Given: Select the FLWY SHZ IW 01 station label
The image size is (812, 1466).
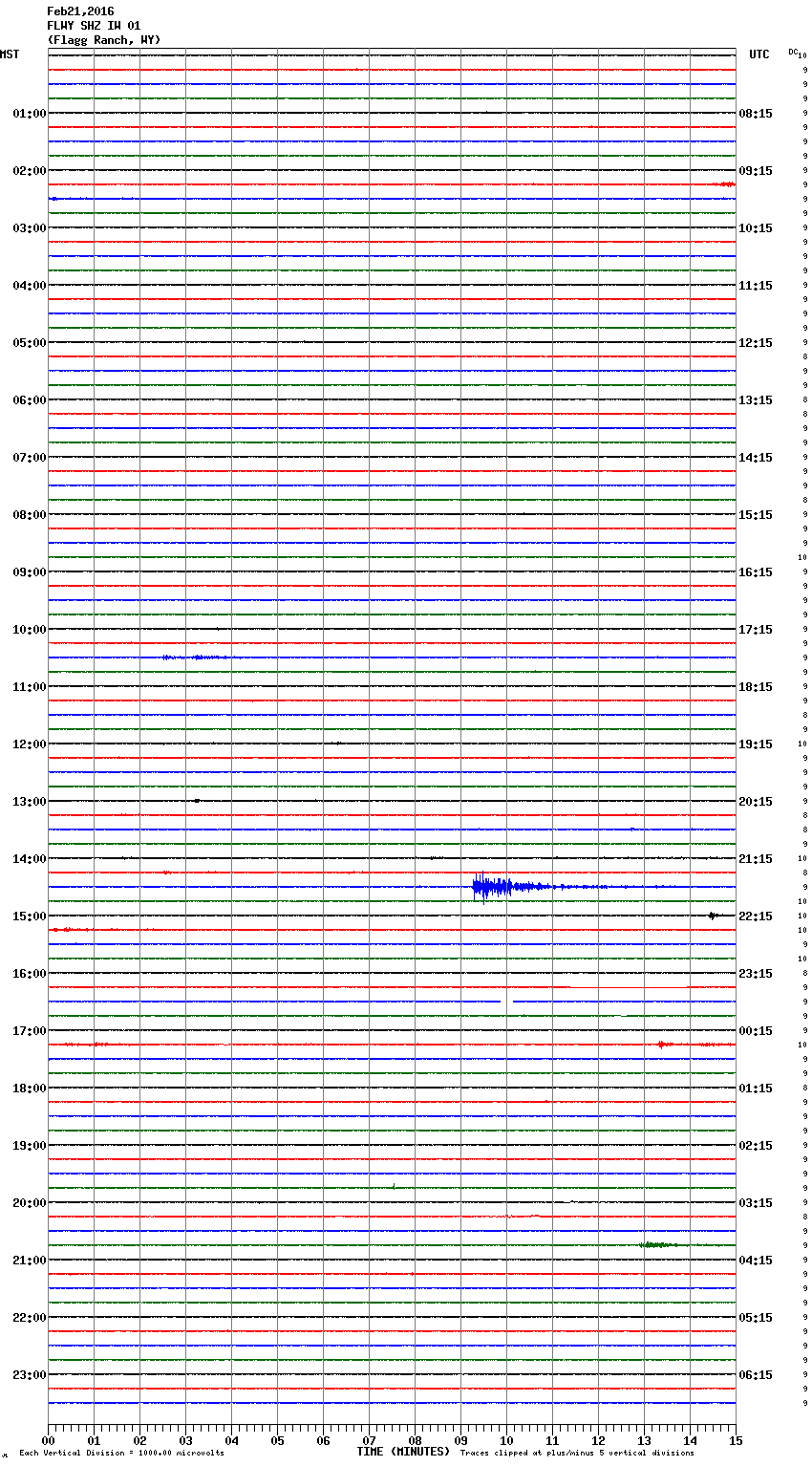Looking at the screenshot, I should pos(94,26).
